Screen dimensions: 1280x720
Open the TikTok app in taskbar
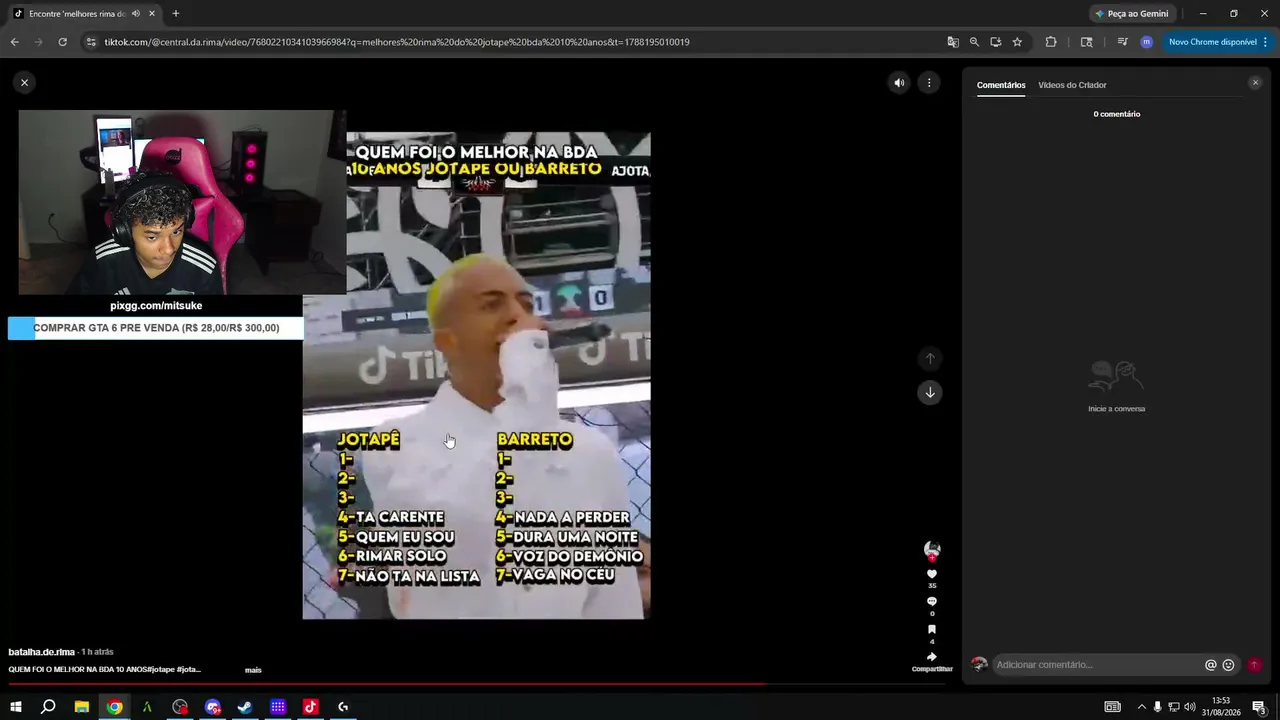point(310,707)
